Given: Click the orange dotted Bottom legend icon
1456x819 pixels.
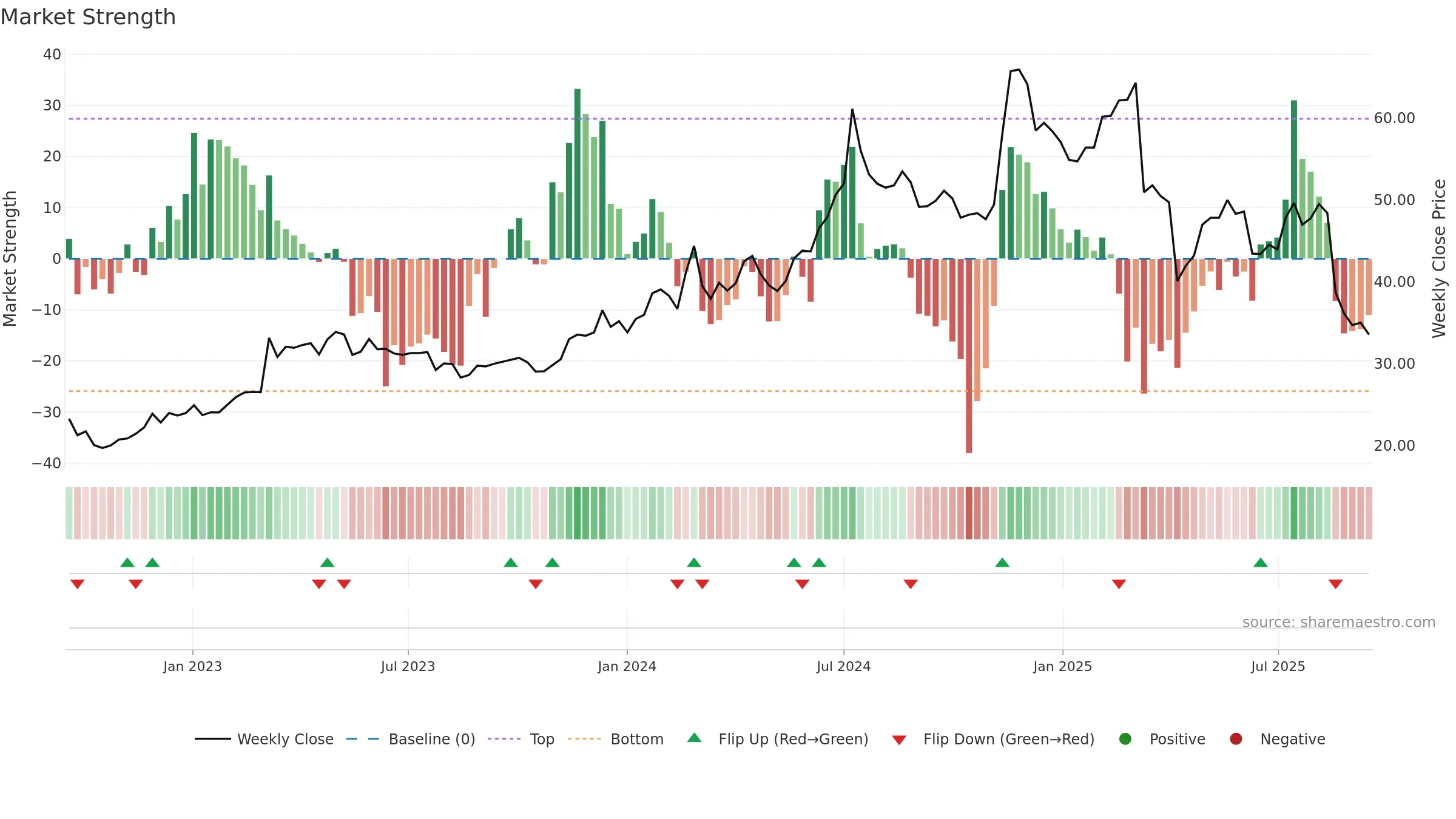Looking at the screenshot, I should tap(585, 739).
